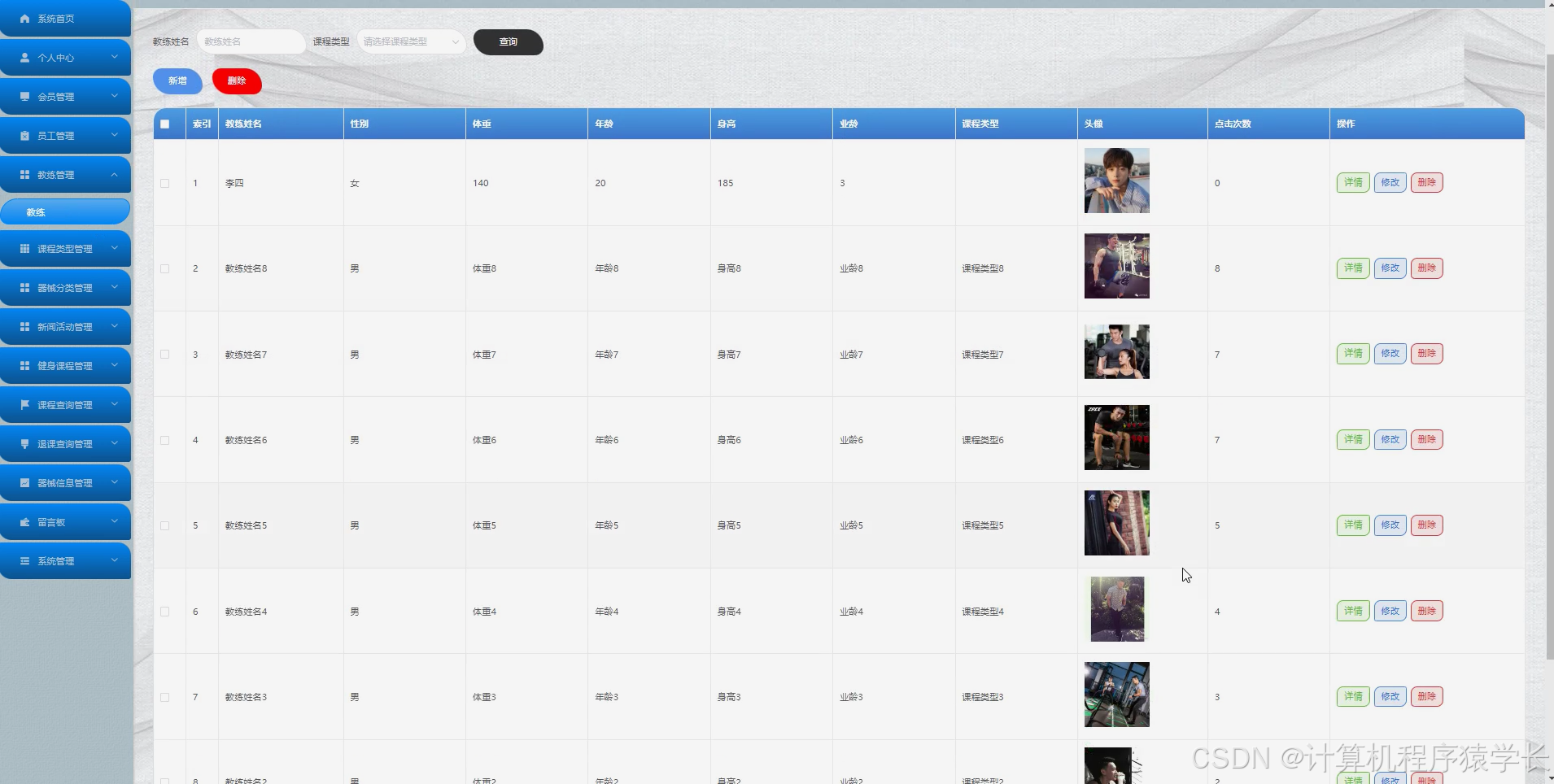
Task: Check the row checkbox for 教练姓名7
Action: tap(165, 354)
